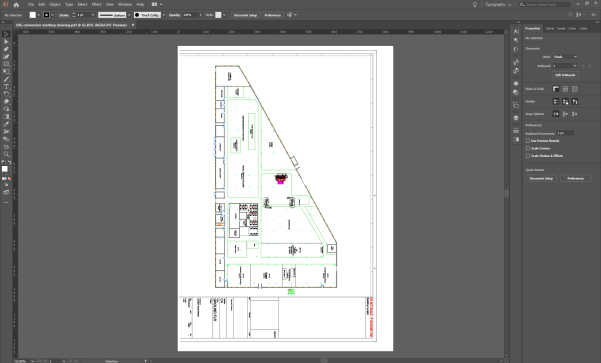601x363 pixels.
Task: Click the Keyboard Increment field
Action: (x=565, y=133)
